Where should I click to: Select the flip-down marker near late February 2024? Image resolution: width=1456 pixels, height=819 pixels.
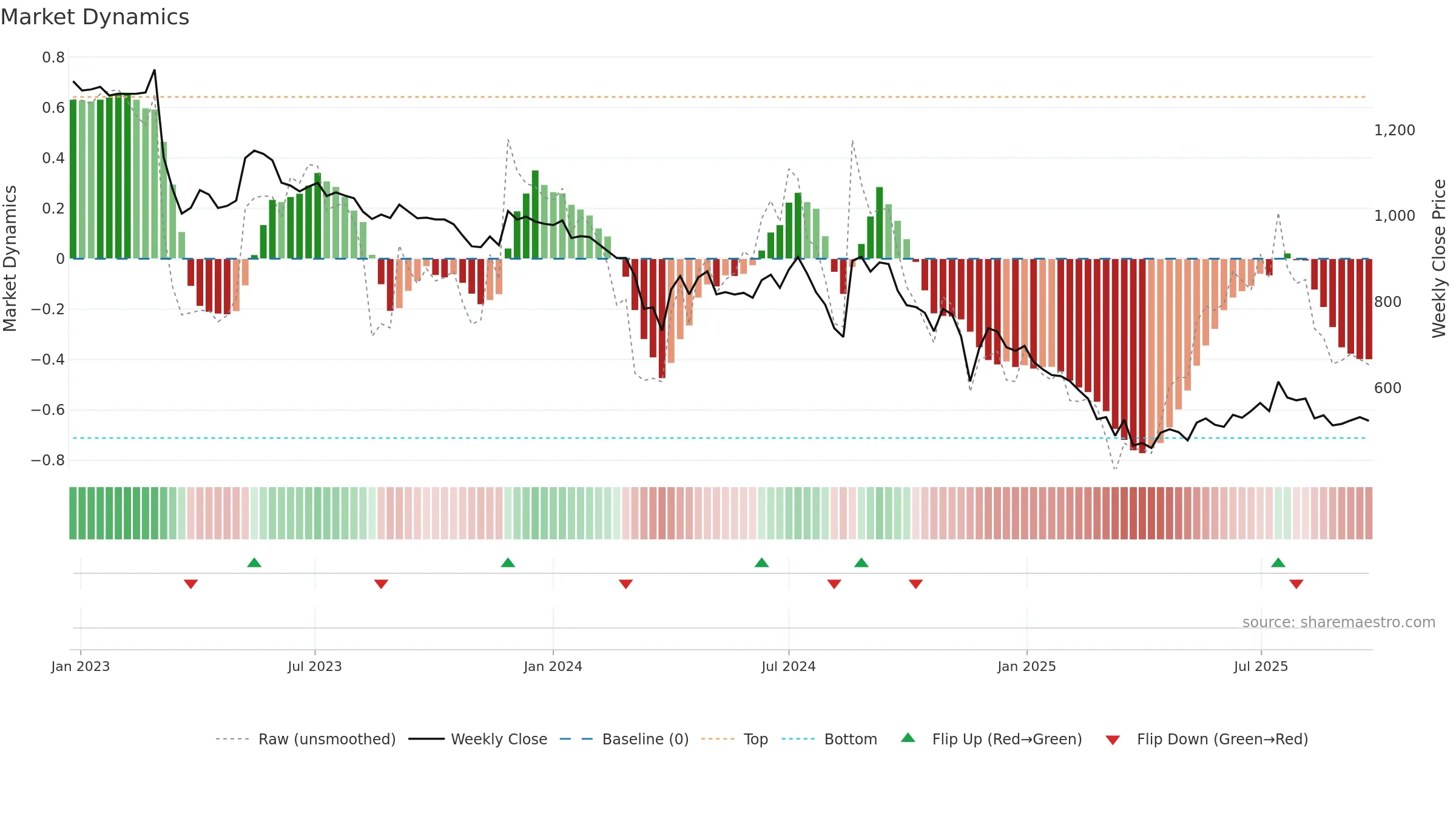625,584
